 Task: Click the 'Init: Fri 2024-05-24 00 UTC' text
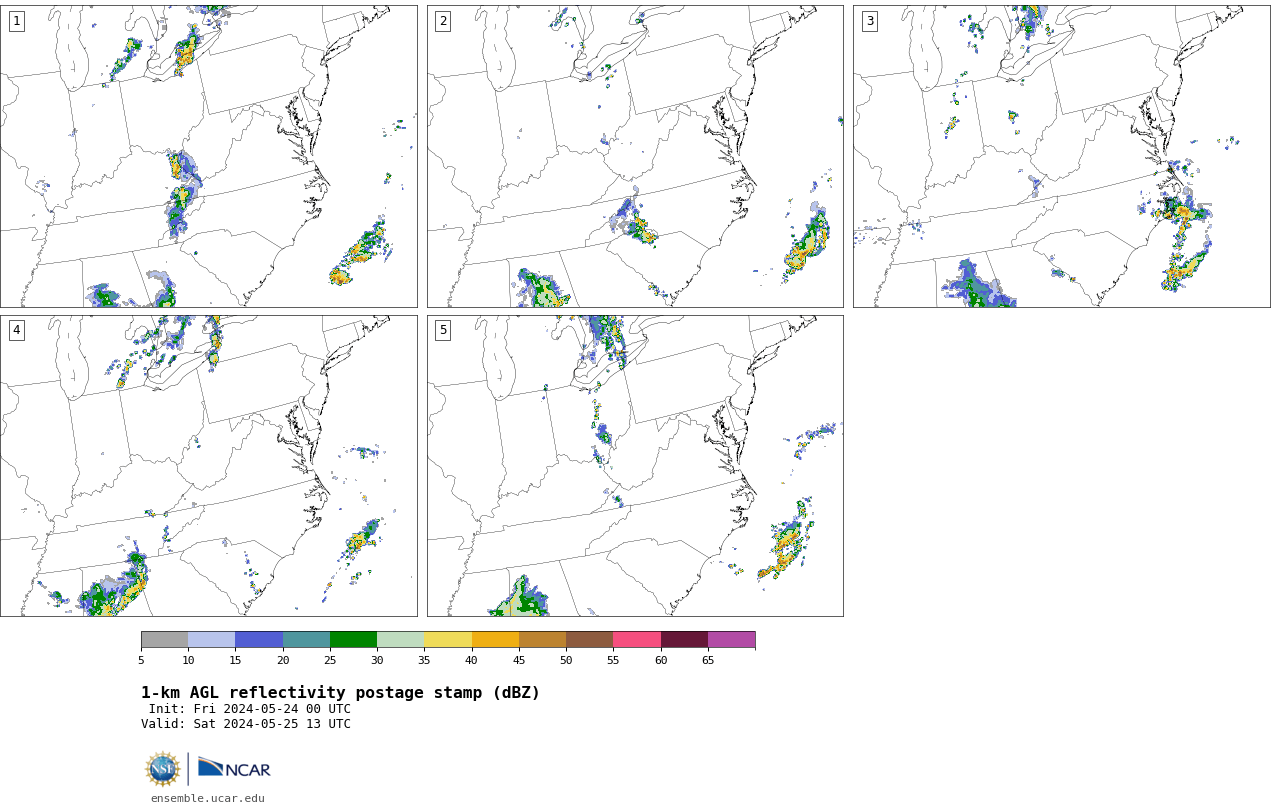coord(250,709)
